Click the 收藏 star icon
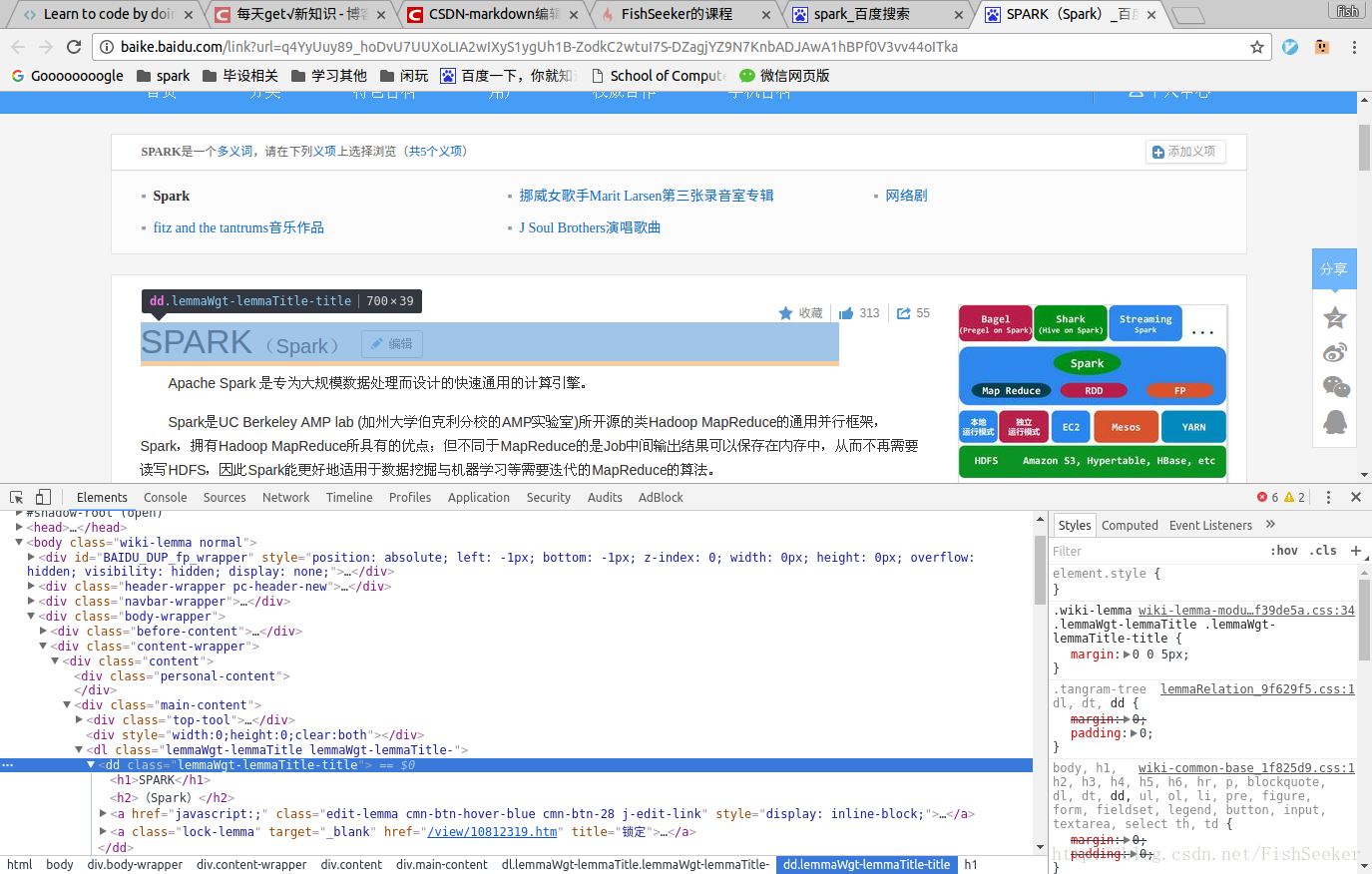Image resolution: width=1372 pixels, height=874 pixels. click(785, 313)
